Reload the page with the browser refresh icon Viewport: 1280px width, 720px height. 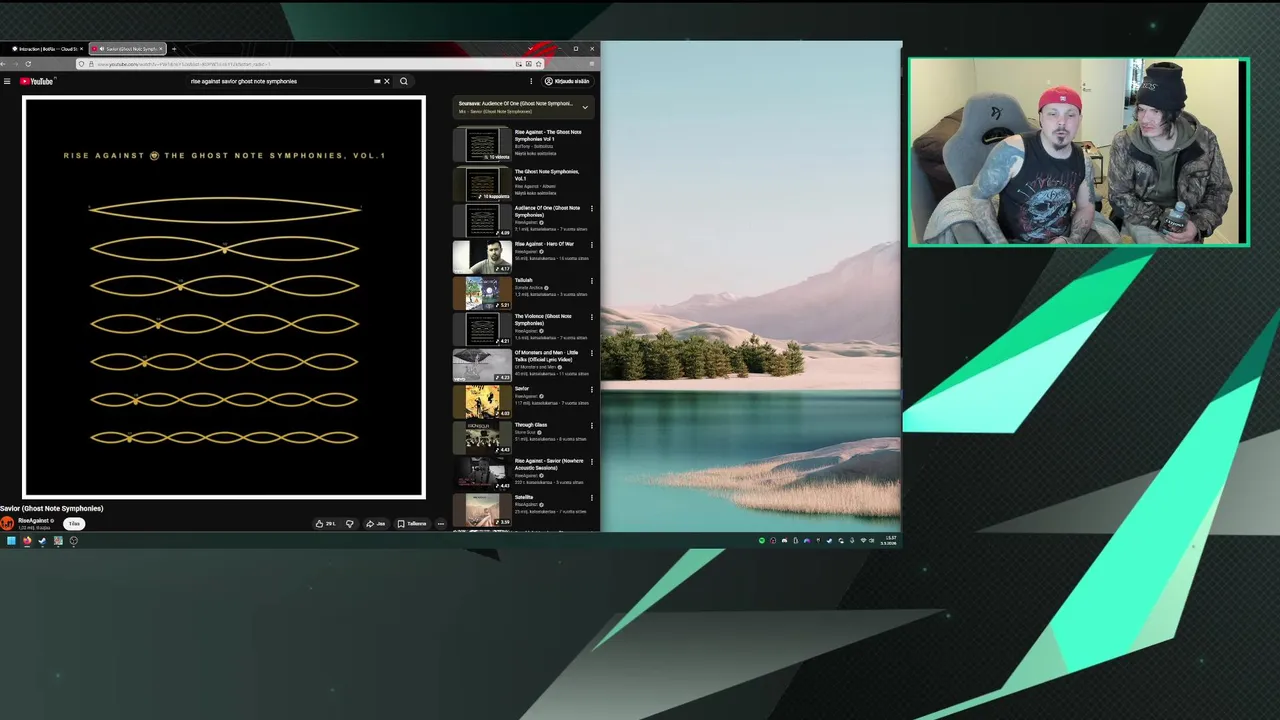28,64
